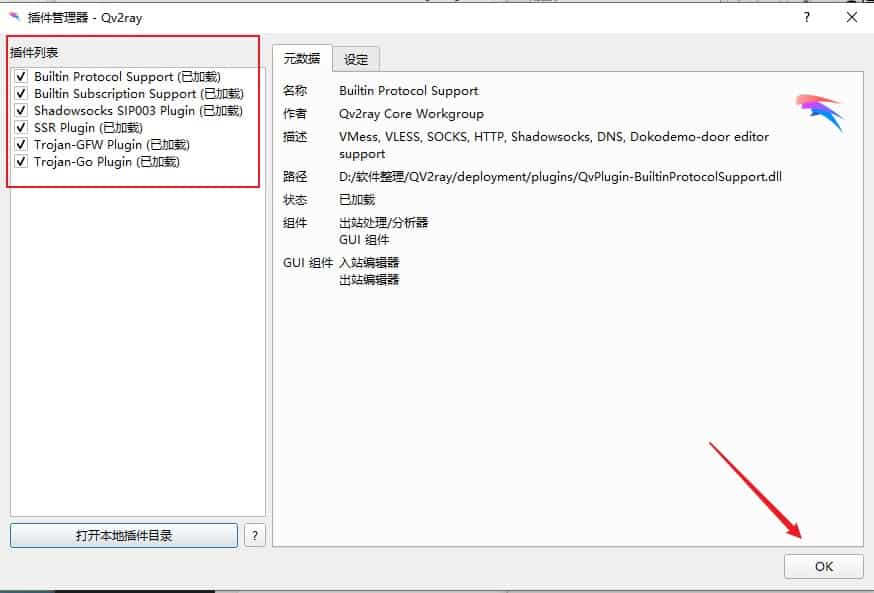Disable the Builtin Subscription Support plugin
The width and height of the screenshot is (874, 593).
click(22, 93)
